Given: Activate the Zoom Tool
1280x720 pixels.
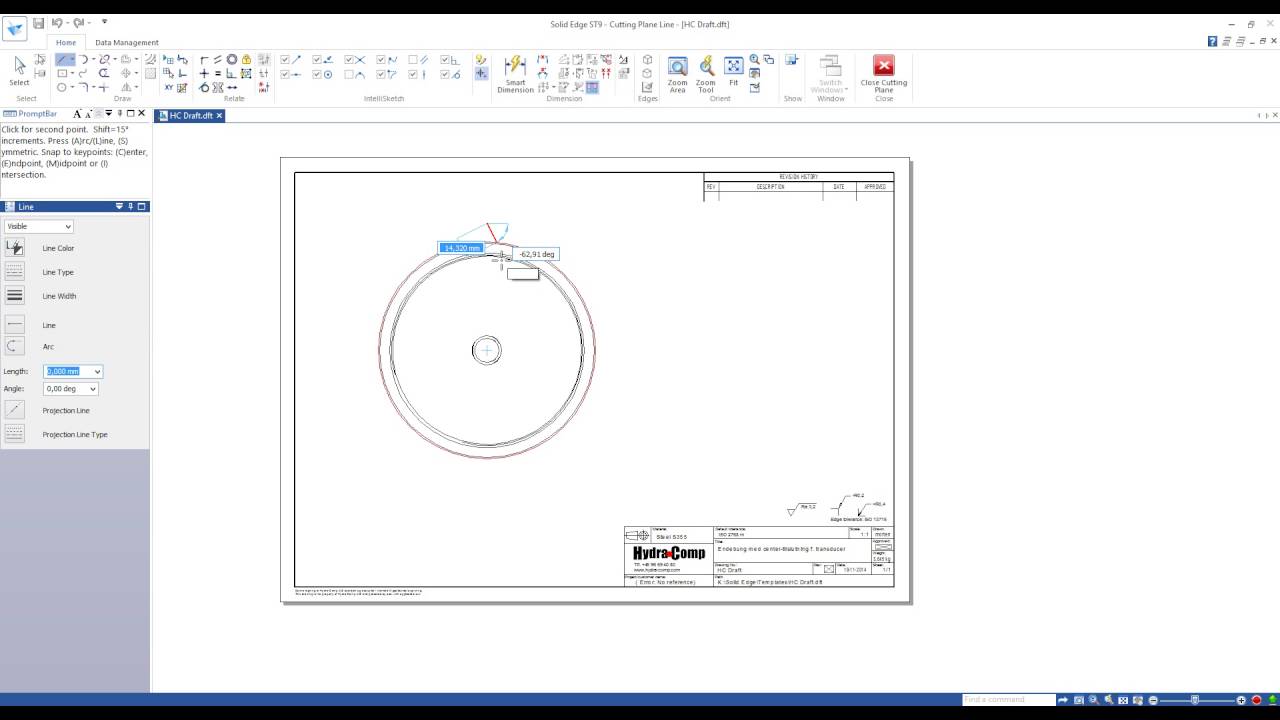Looking at the screenshot, I should coord(706,75).
